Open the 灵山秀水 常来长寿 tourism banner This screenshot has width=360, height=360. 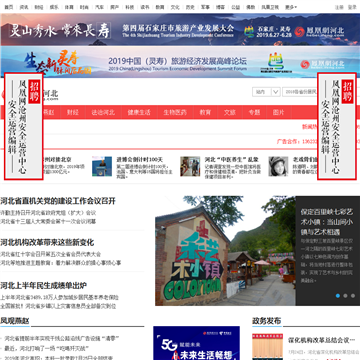[x=180, y=30]
